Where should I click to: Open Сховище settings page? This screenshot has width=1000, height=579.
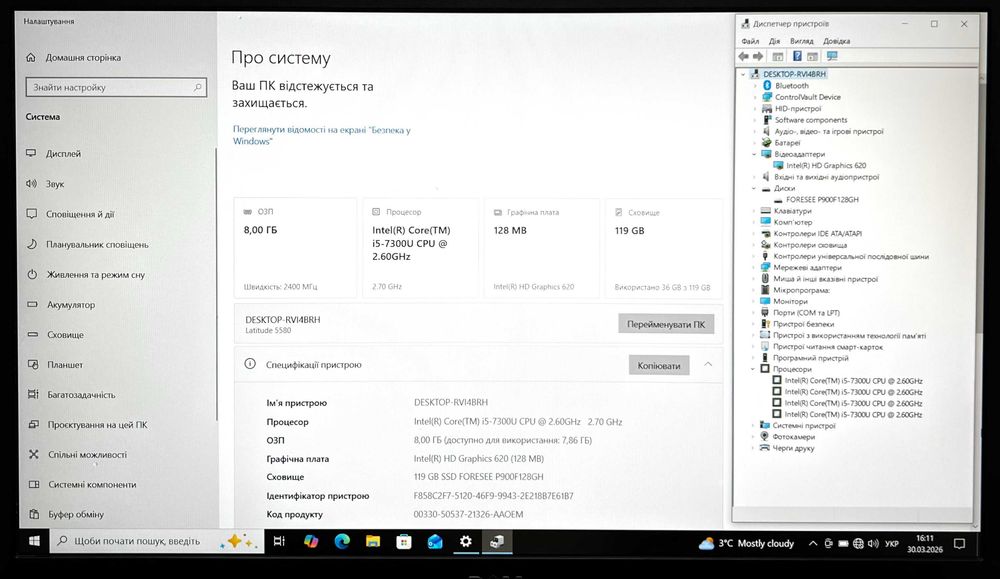[65, 335]
